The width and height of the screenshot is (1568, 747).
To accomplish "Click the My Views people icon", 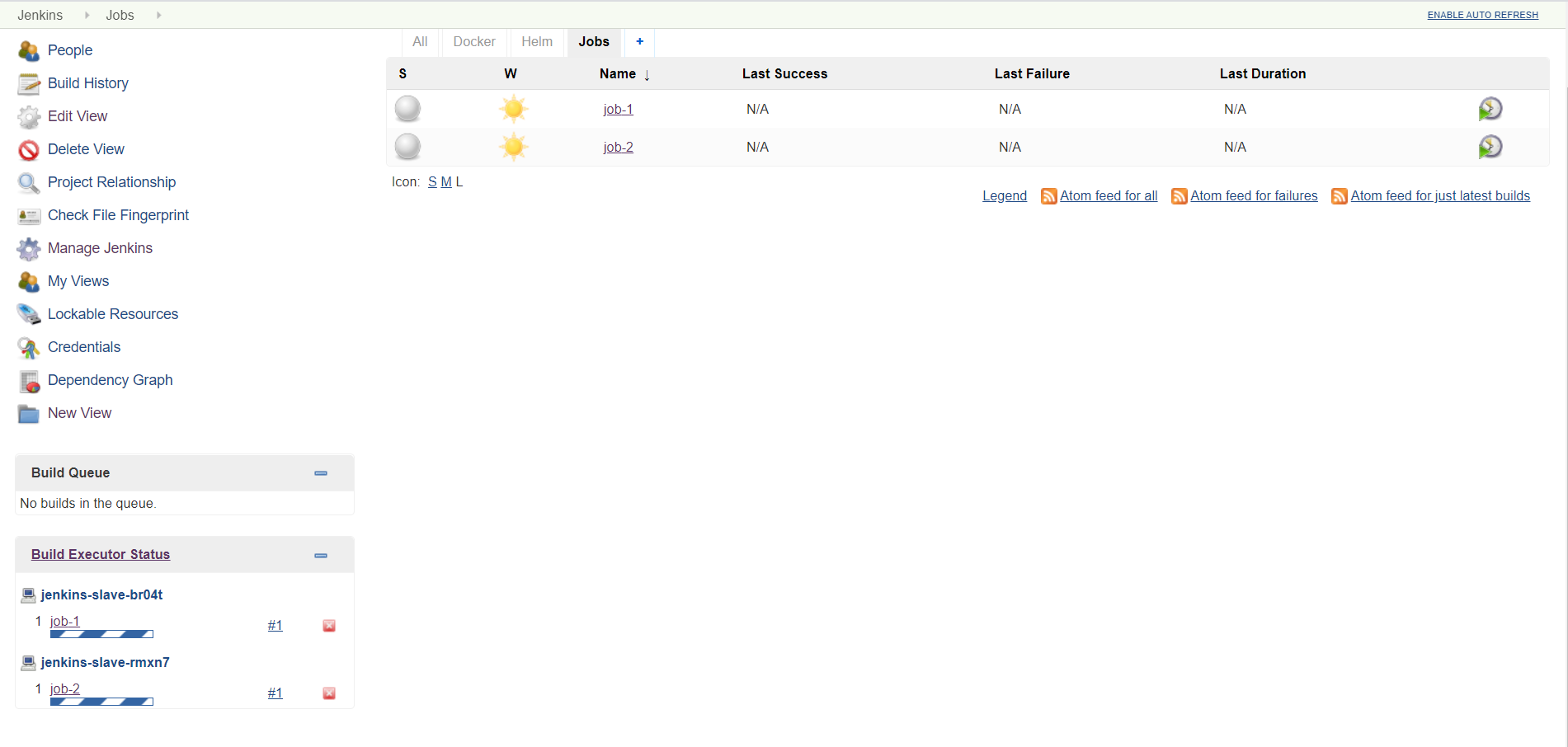I will [x=29, y=282].
